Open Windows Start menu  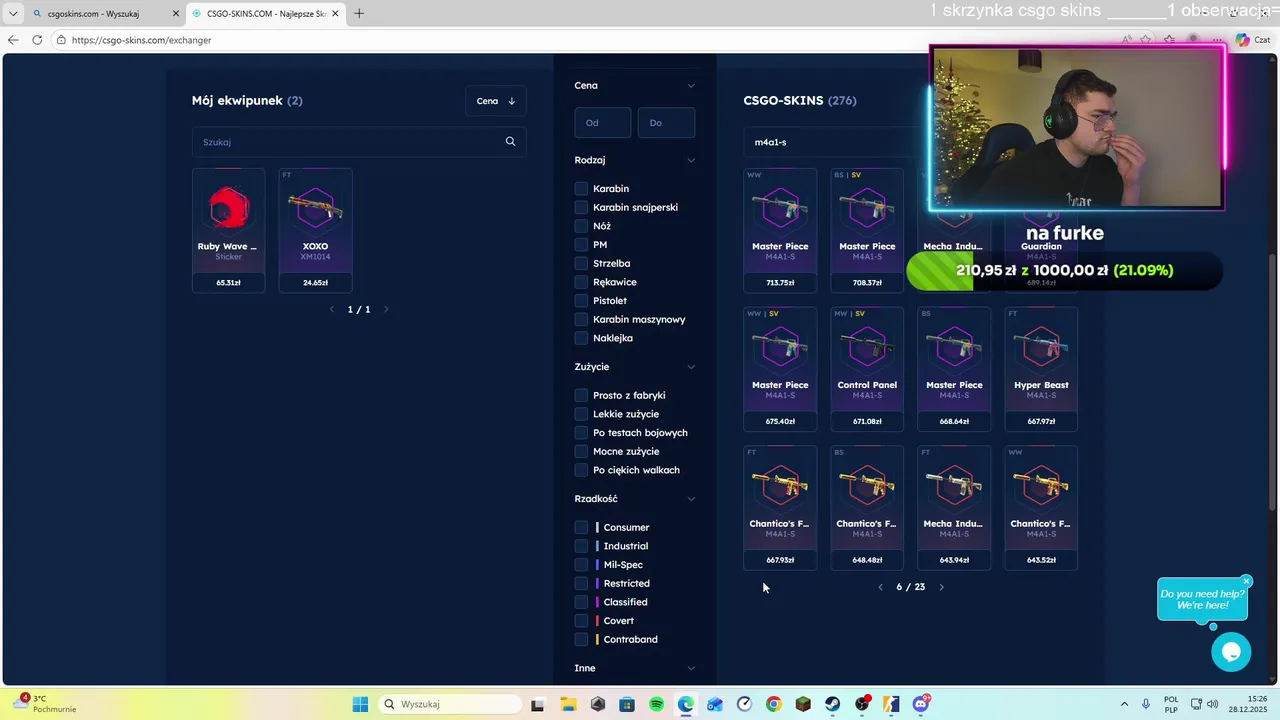coord(360,704)
